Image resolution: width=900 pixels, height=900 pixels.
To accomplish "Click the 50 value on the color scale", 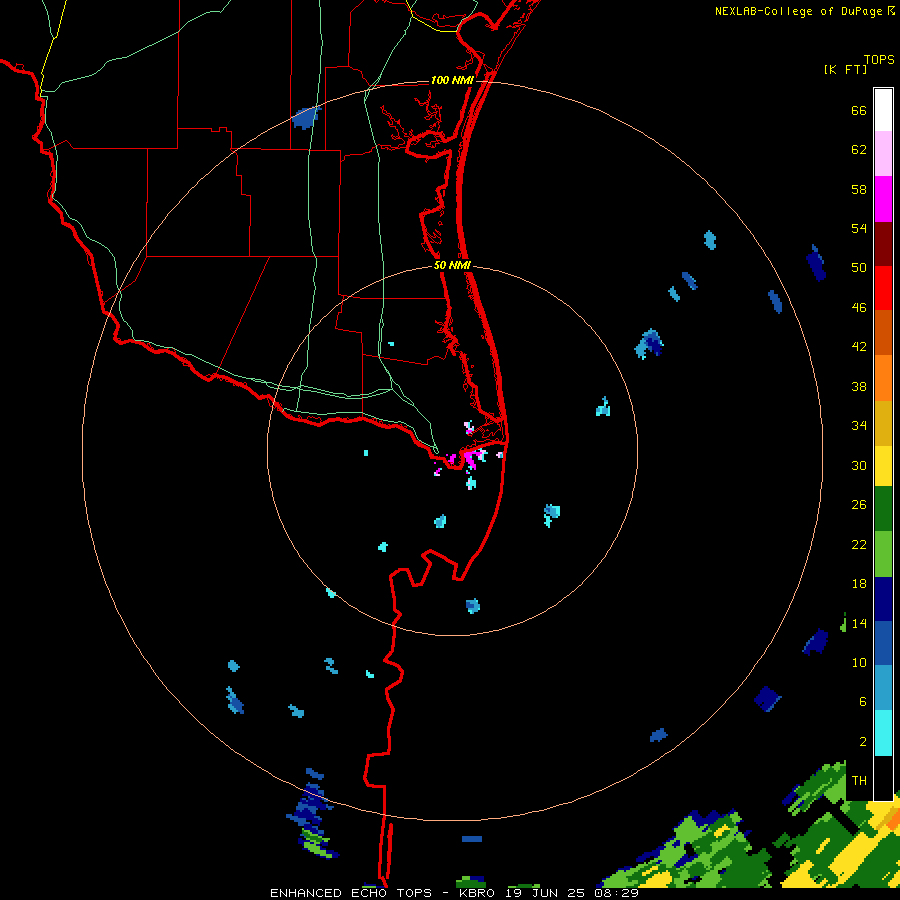I will tap(859, 268).
